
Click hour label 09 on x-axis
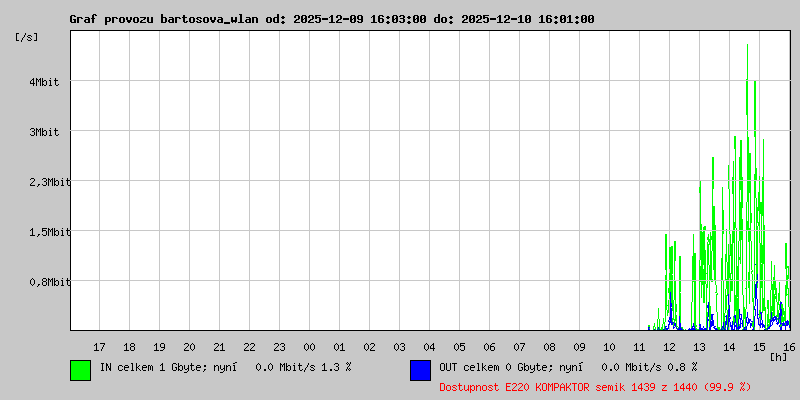tap(580, 347)
